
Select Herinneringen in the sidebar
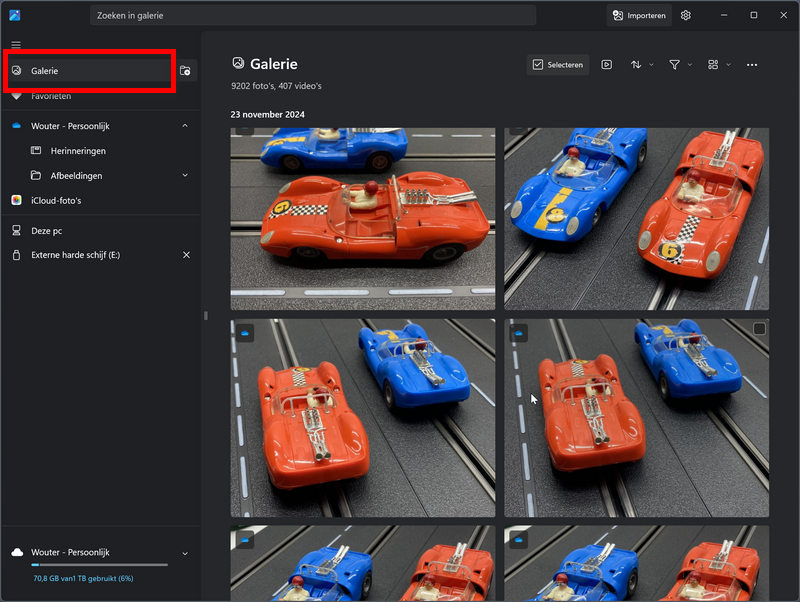pyautogui.click(x=78, y=151)
